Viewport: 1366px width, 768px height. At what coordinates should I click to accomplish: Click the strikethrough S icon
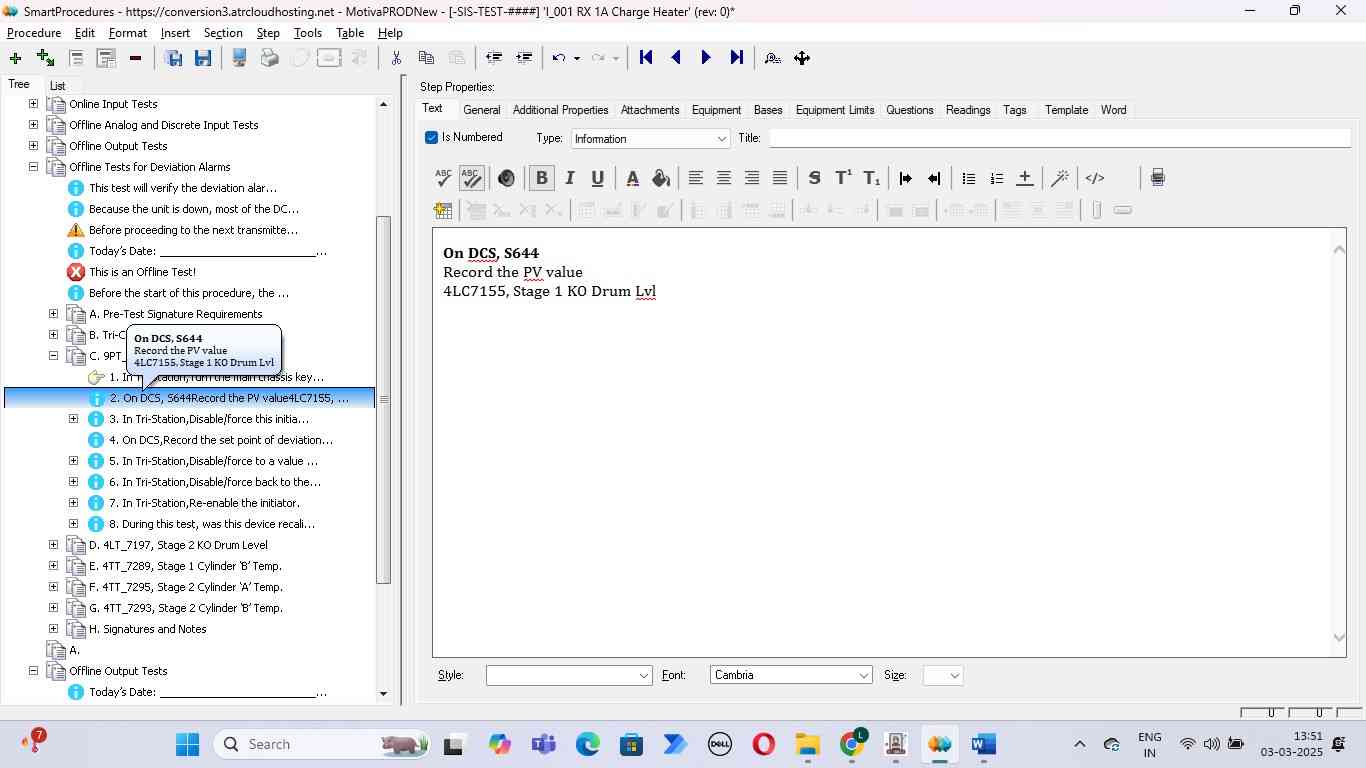coord(814,178)
